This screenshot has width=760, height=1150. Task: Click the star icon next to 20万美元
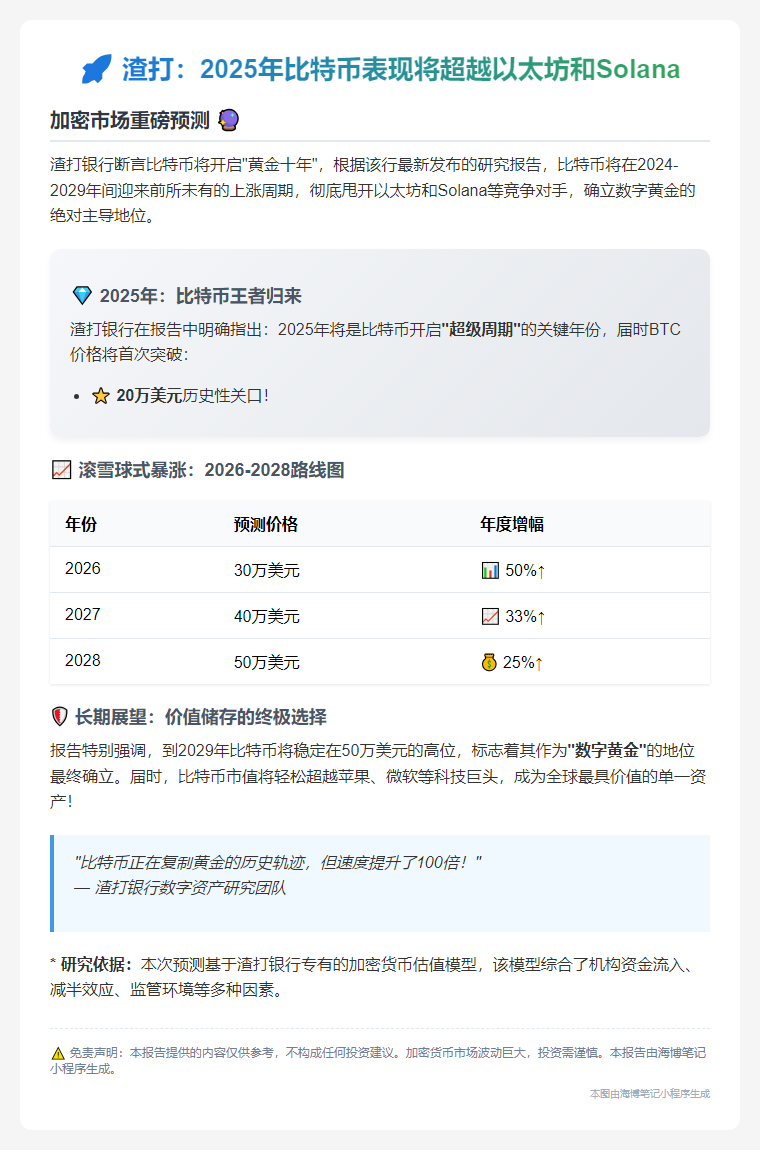(x=100, y=396)
